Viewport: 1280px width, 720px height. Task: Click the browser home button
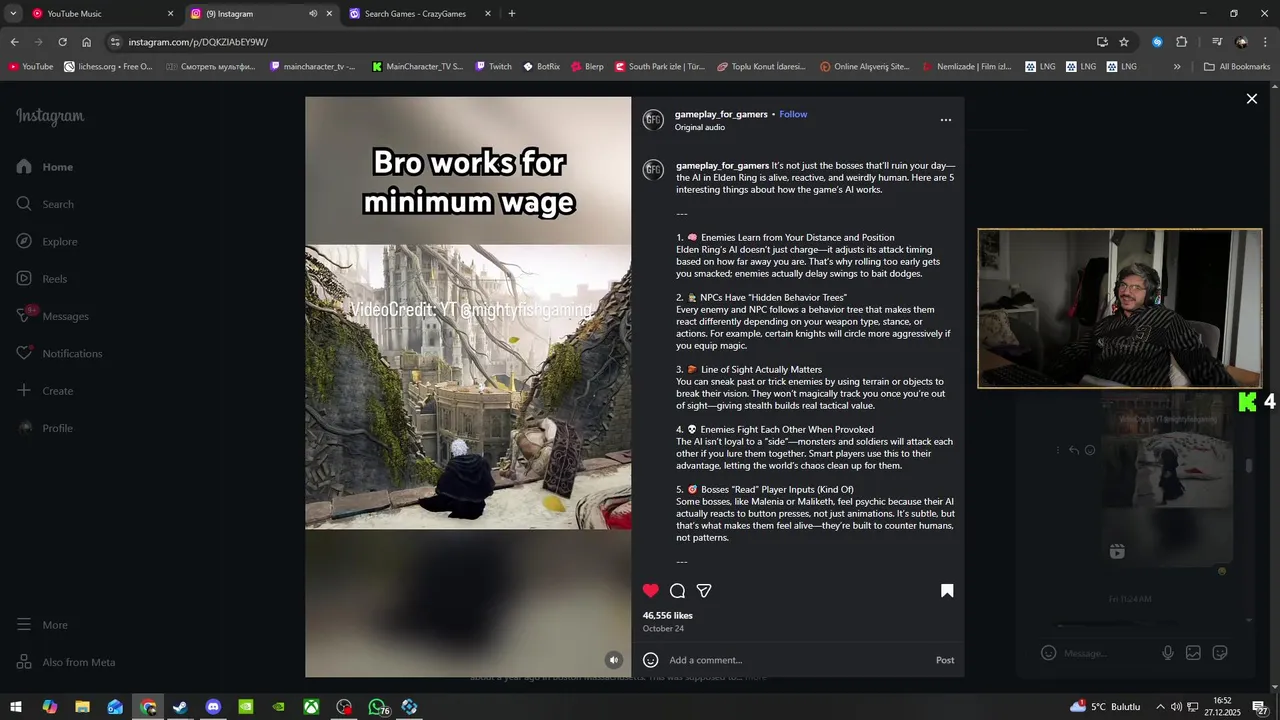coord(86,42)
